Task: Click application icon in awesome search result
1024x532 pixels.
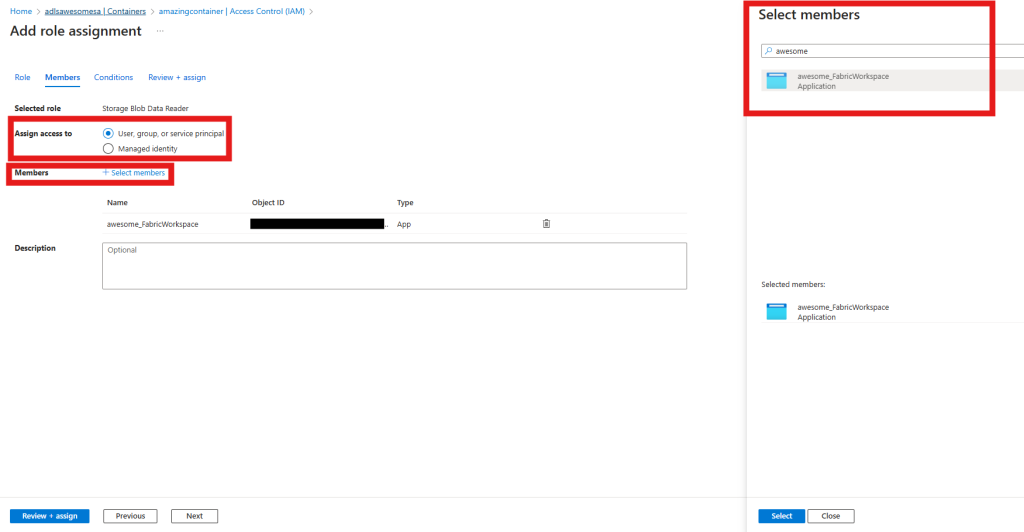Action: (x=776, y=81)
